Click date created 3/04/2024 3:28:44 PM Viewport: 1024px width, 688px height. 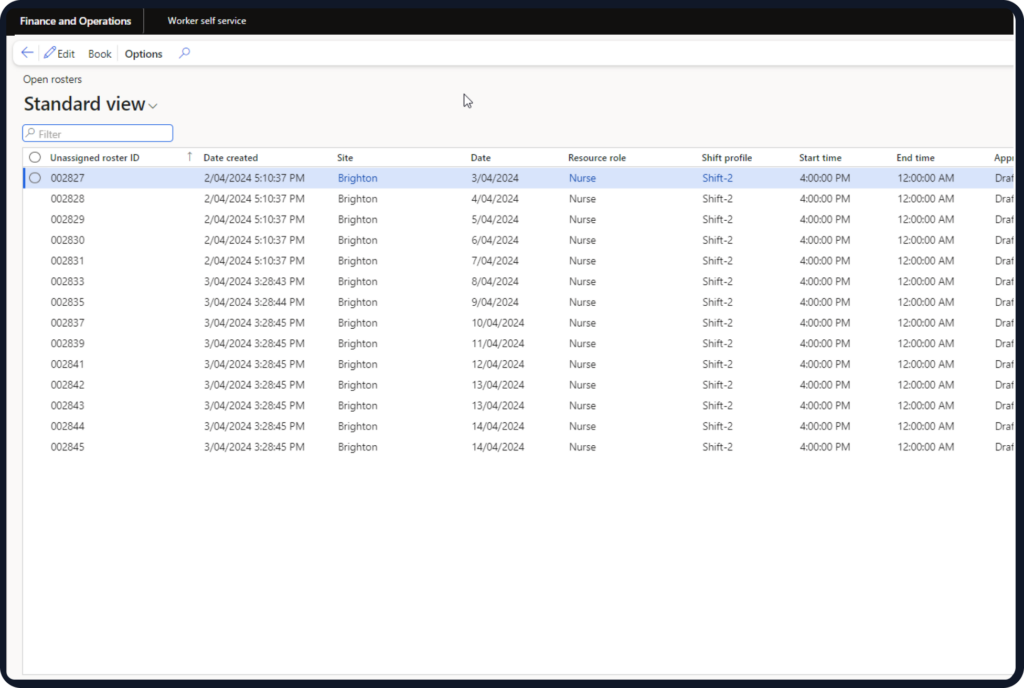[254, 302]
